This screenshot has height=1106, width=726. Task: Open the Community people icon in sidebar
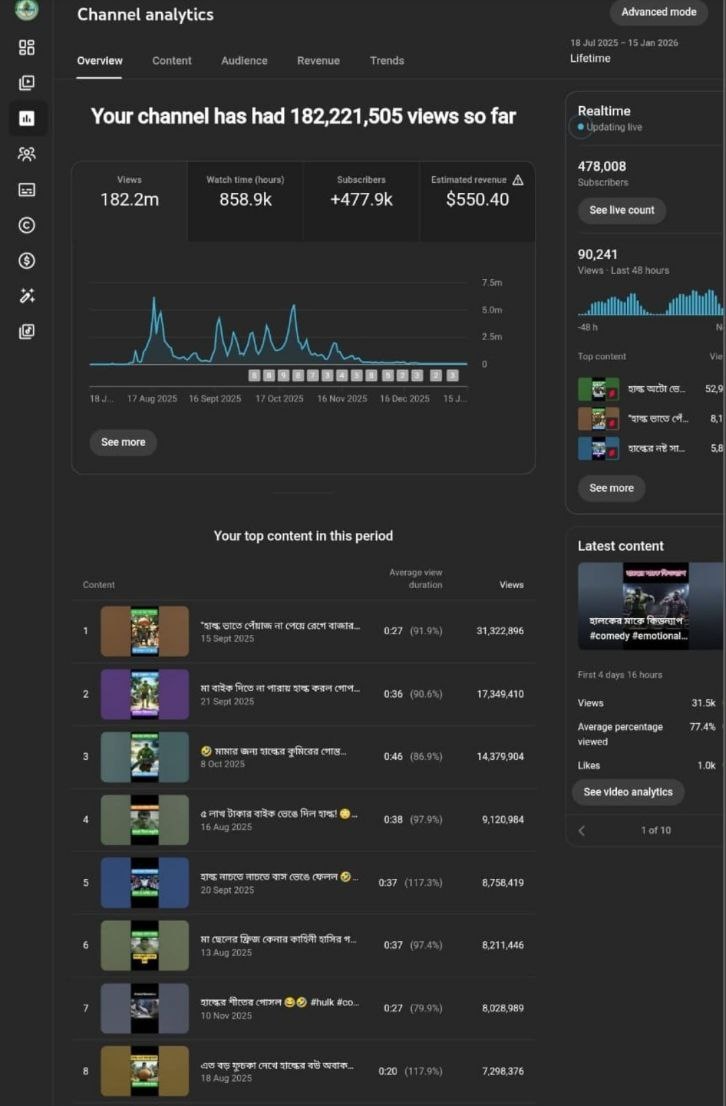pyautogui.click(x=27, y=154)
